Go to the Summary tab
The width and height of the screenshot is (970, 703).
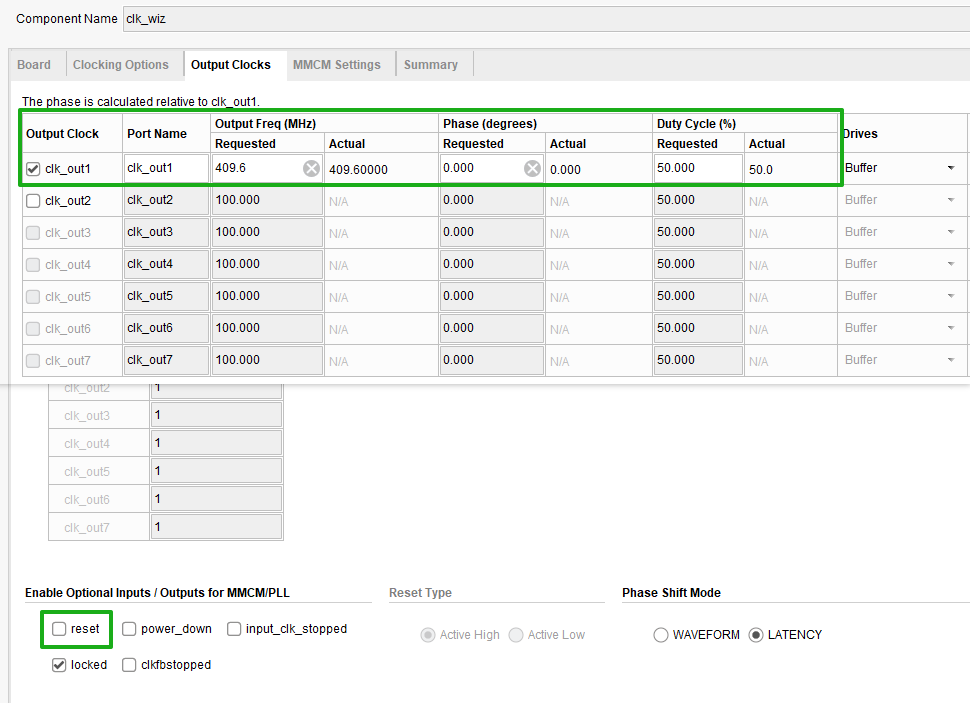point(430,65)
